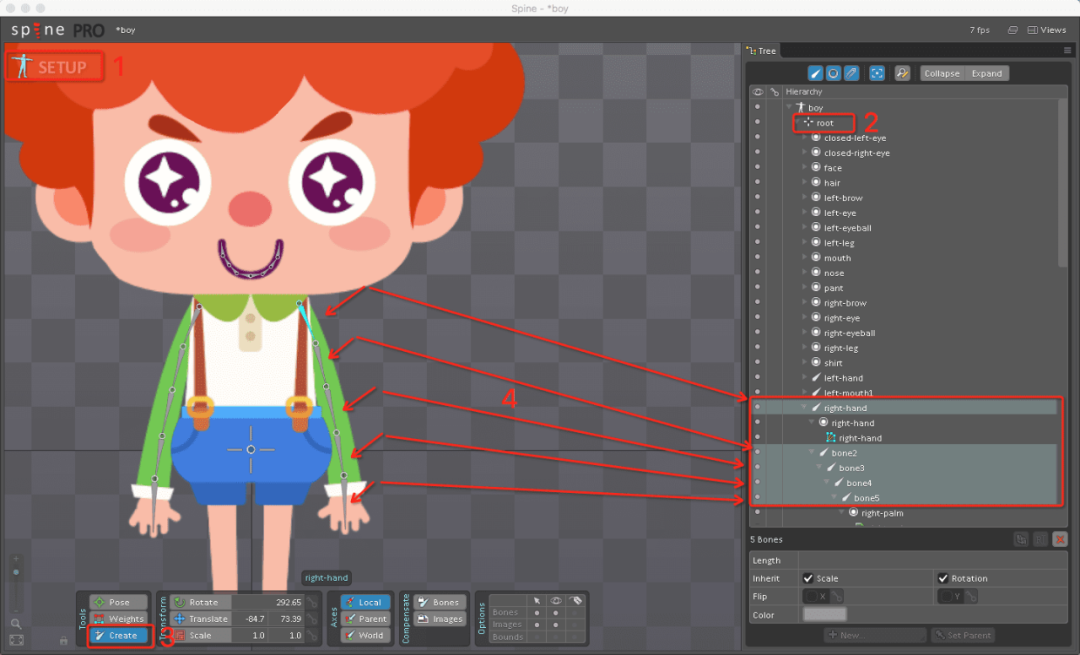Viewport: 1080px width, 655px height.
Task: Expand the hair slot node
Action: (804, 183)
